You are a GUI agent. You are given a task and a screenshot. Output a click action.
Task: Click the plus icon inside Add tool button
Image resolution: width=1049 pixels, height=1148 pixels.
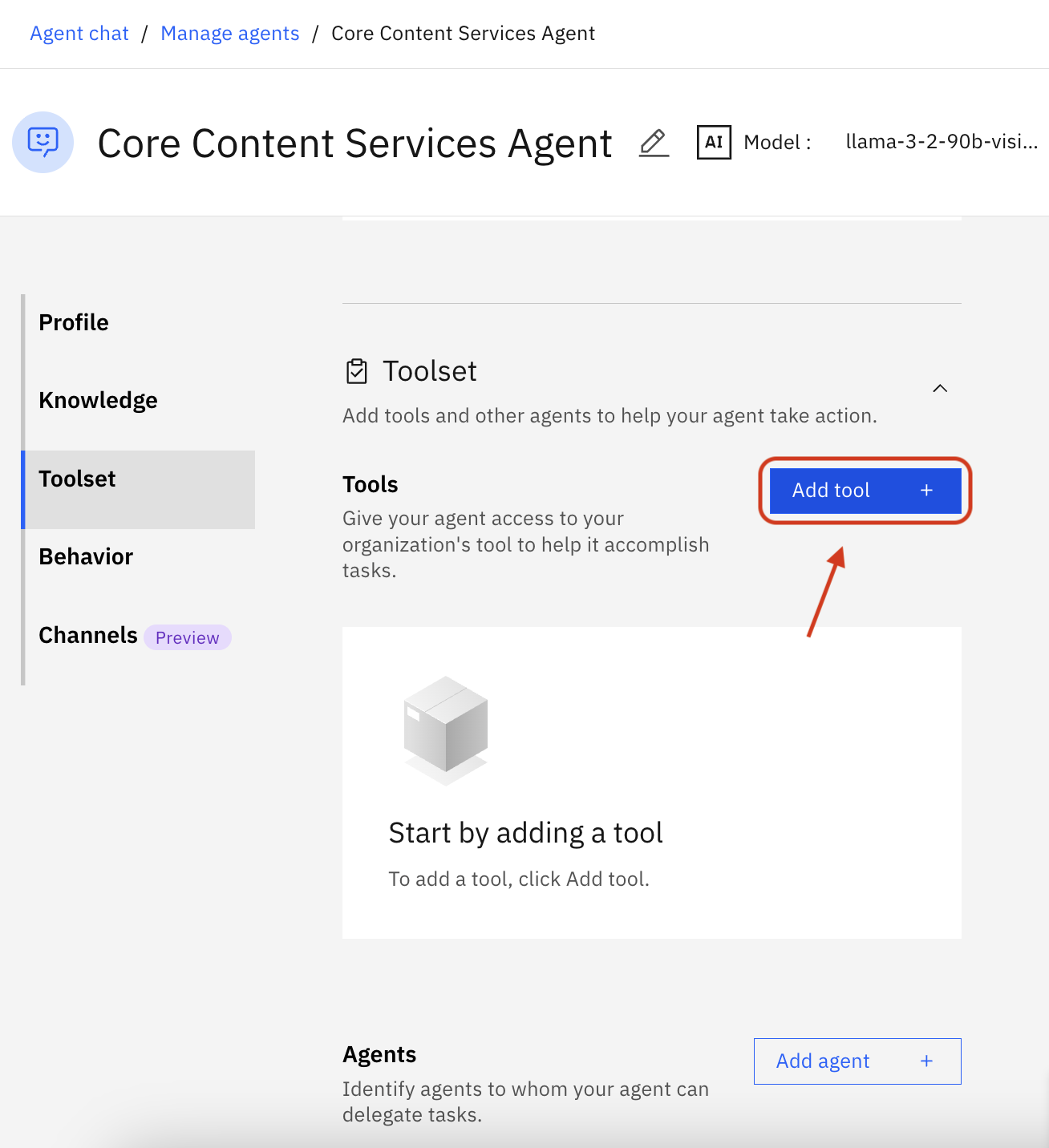pyautogui.click(x=926, y=490)
